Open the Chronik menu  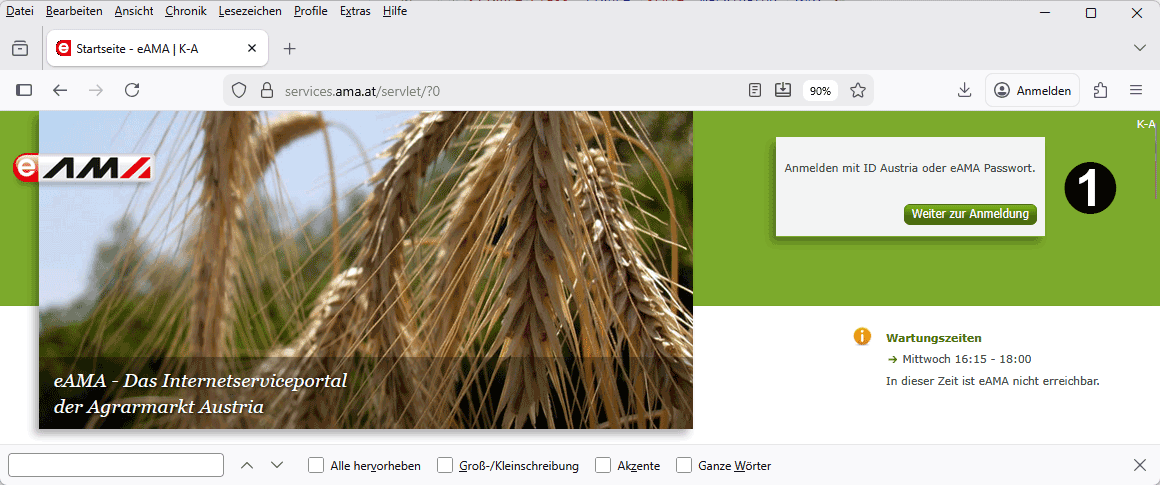[x=186, y=11]
